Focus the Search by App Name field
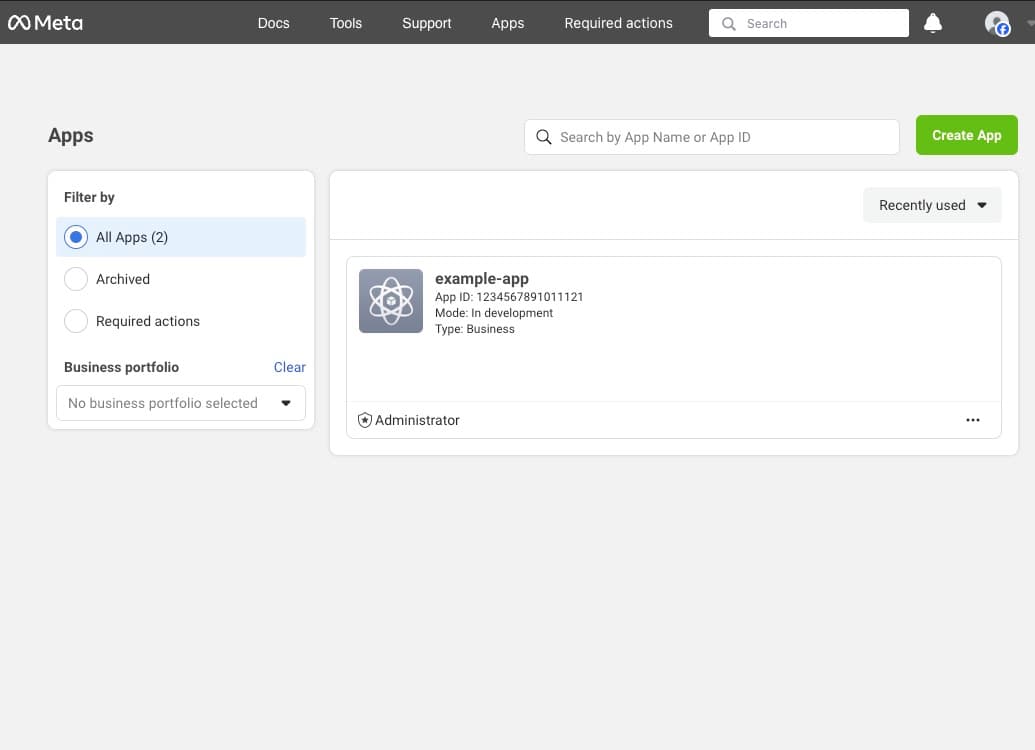The image size is (1035, 750). [712, 137]
